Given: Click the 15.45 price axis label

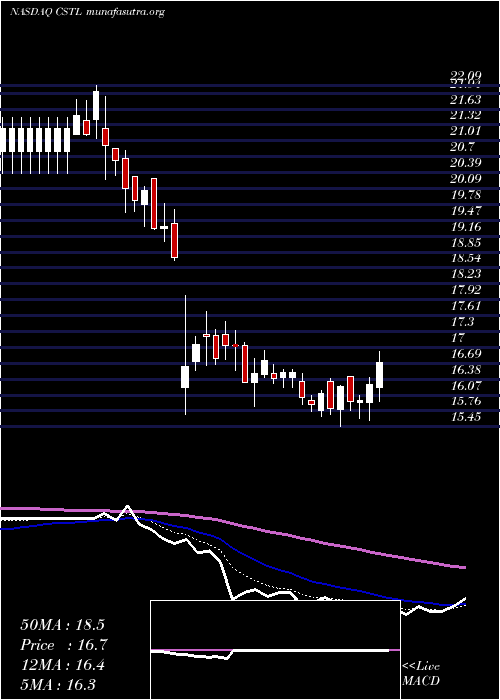Looking at the screenshot, I should click(465, 417).
